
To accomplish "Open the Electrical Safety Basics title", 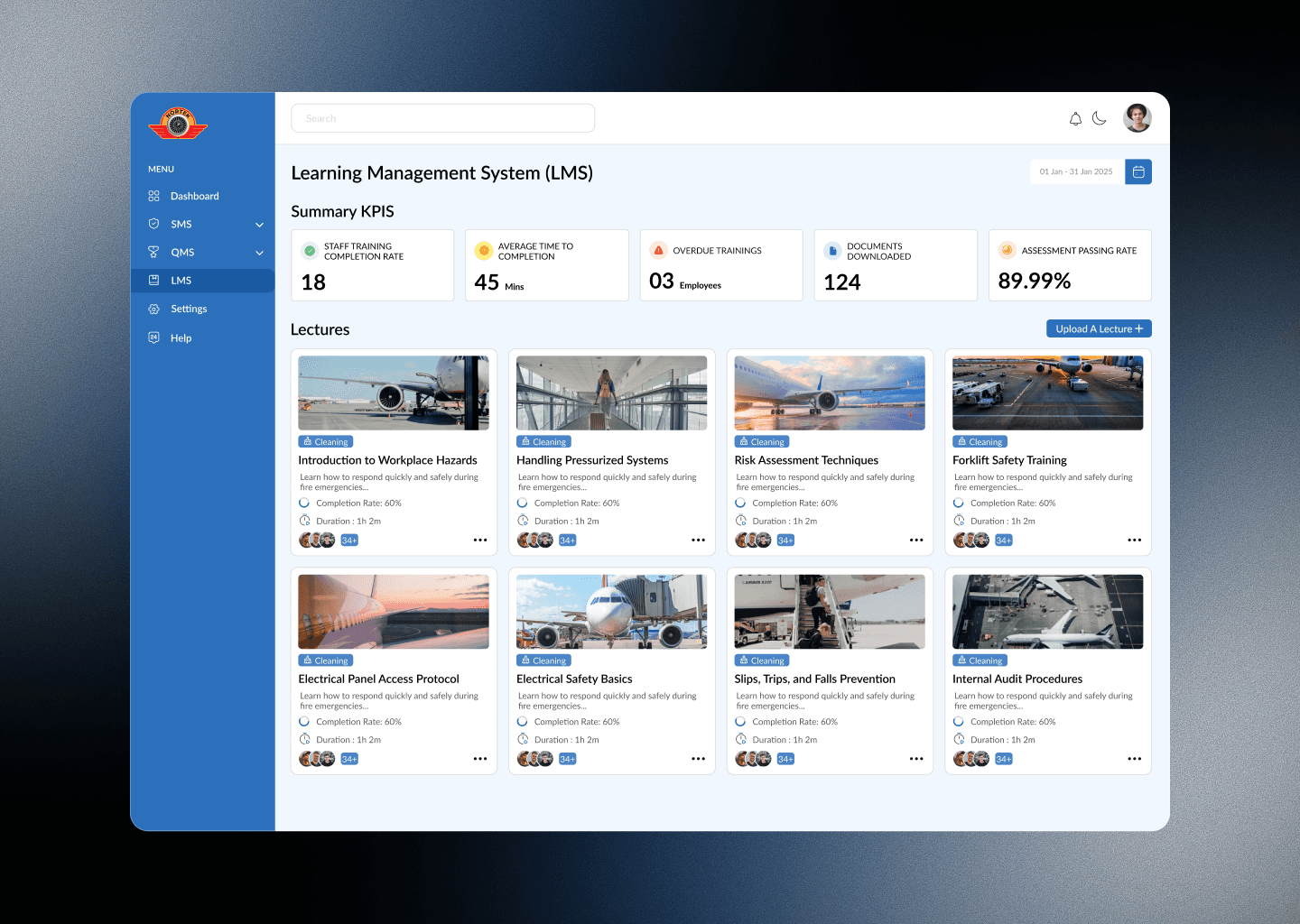I will (x=574, y=679).
